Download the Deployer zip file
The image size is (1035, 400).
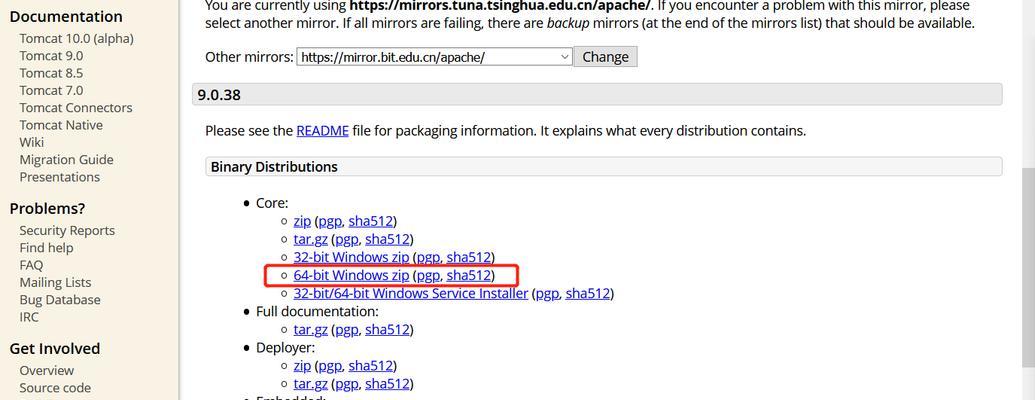pos(302,366)
